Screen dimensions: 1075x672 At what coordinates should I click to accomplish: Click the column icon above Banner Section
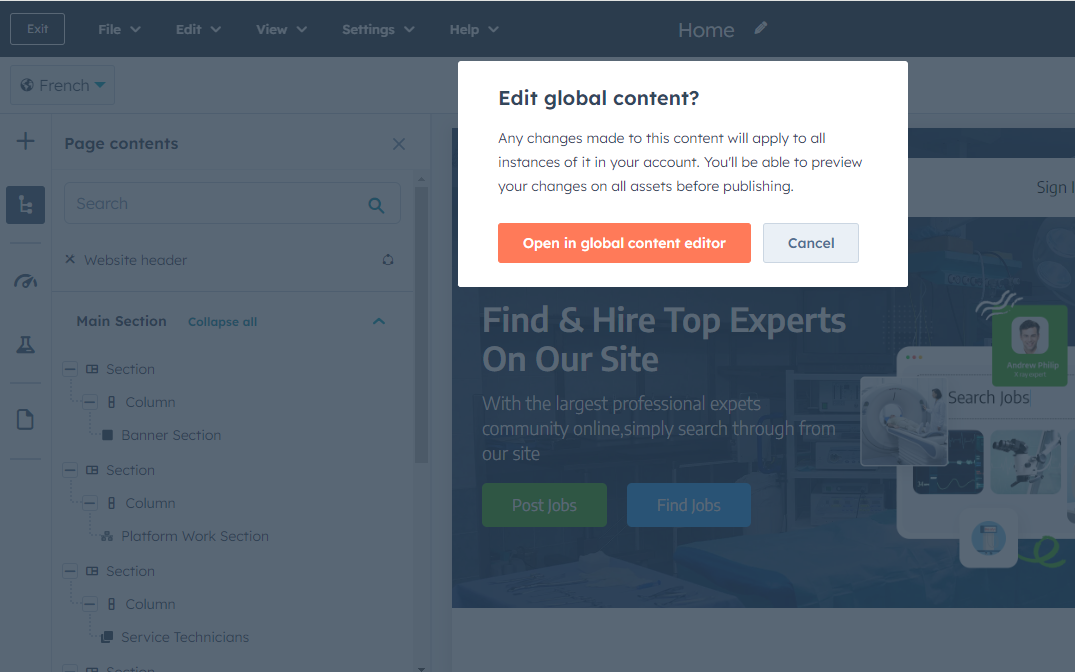click(x=111, y=402)
